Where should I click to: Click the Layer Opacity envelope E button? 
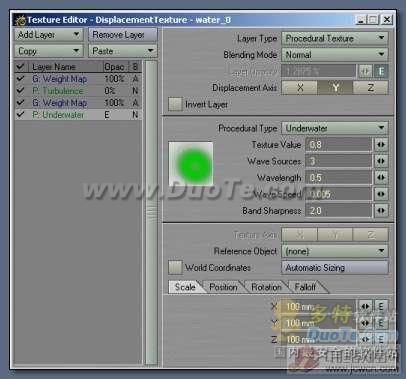coord(381,71)
